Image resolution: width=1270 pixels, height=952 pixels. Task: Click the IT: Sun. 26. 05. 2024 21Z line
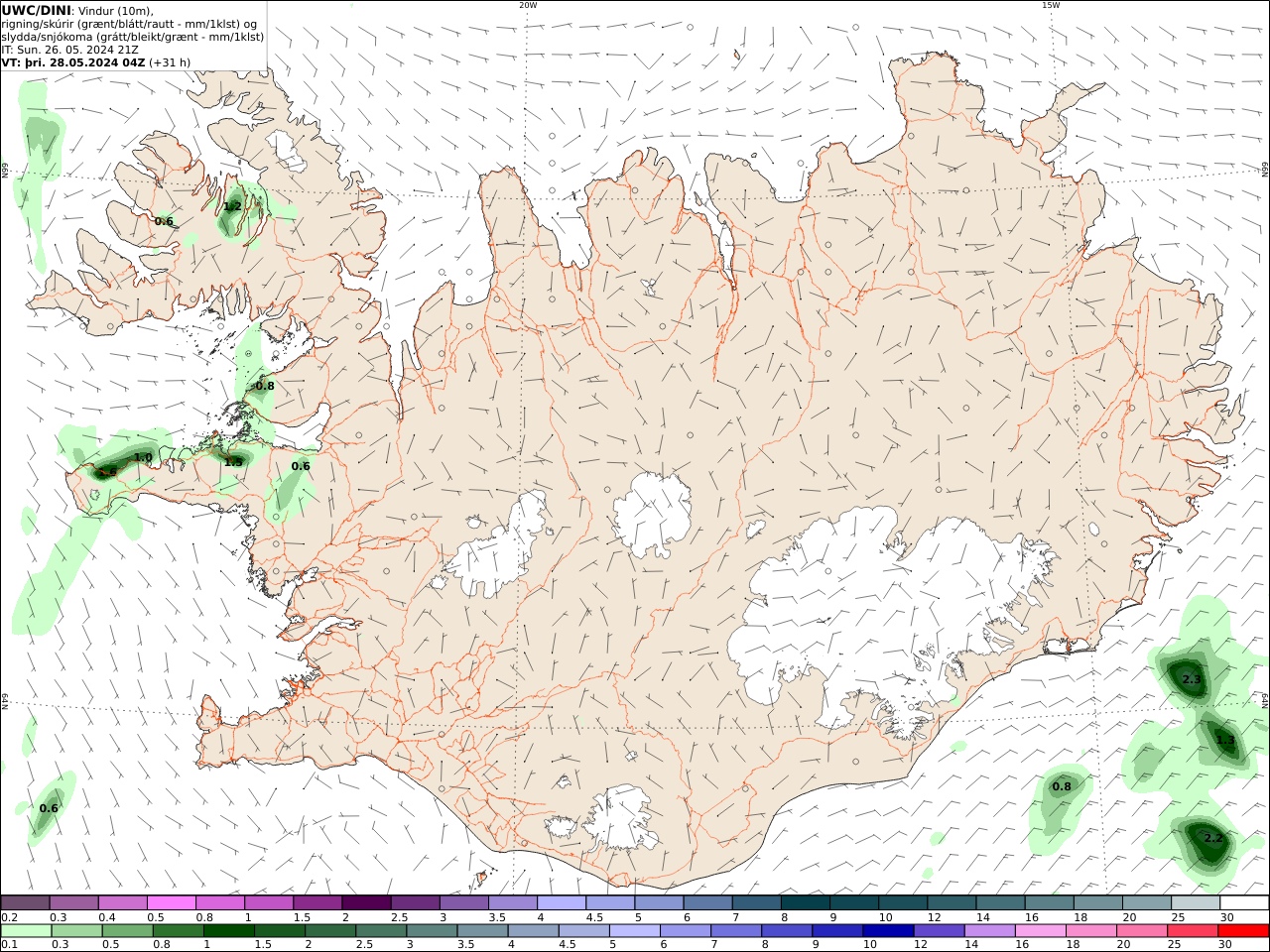pyautogui.click(x=67, y=49)
